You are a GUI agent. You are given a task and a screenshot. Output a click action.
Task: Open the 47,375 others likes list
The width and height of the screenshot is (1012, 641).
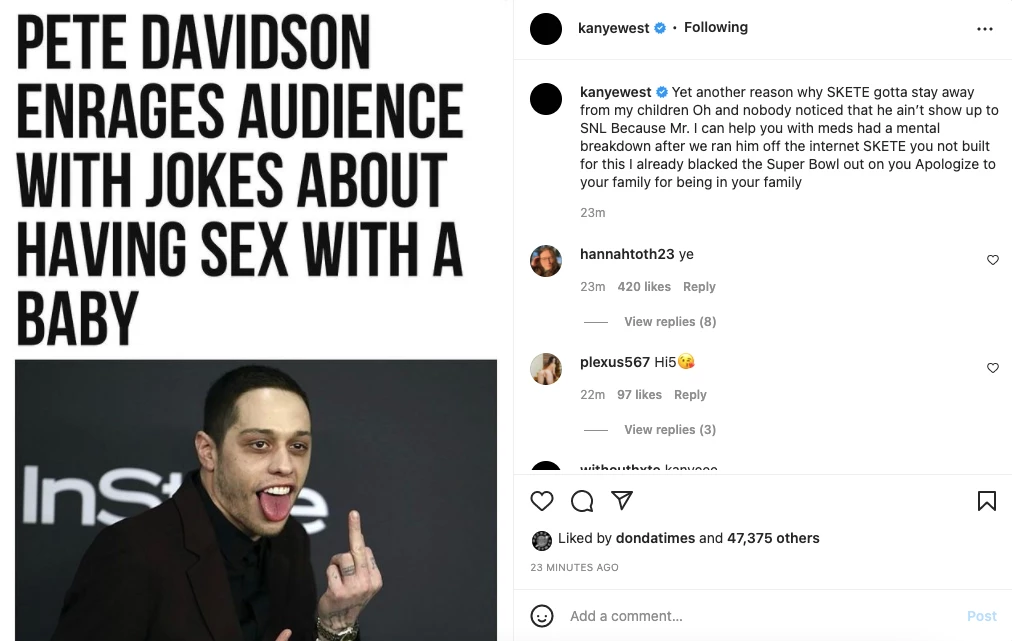(x=773, y=538)
